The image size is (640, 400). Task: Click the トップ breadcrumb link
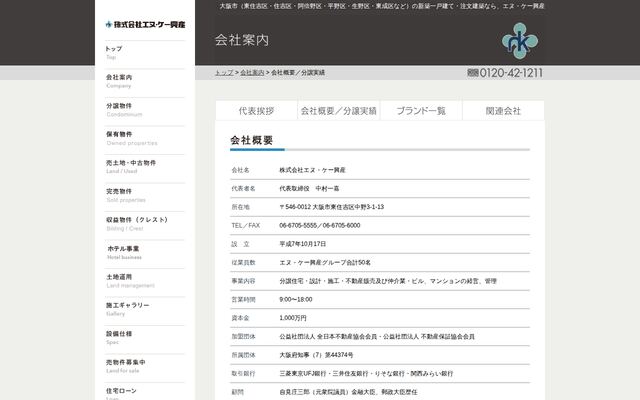(224, 73)
